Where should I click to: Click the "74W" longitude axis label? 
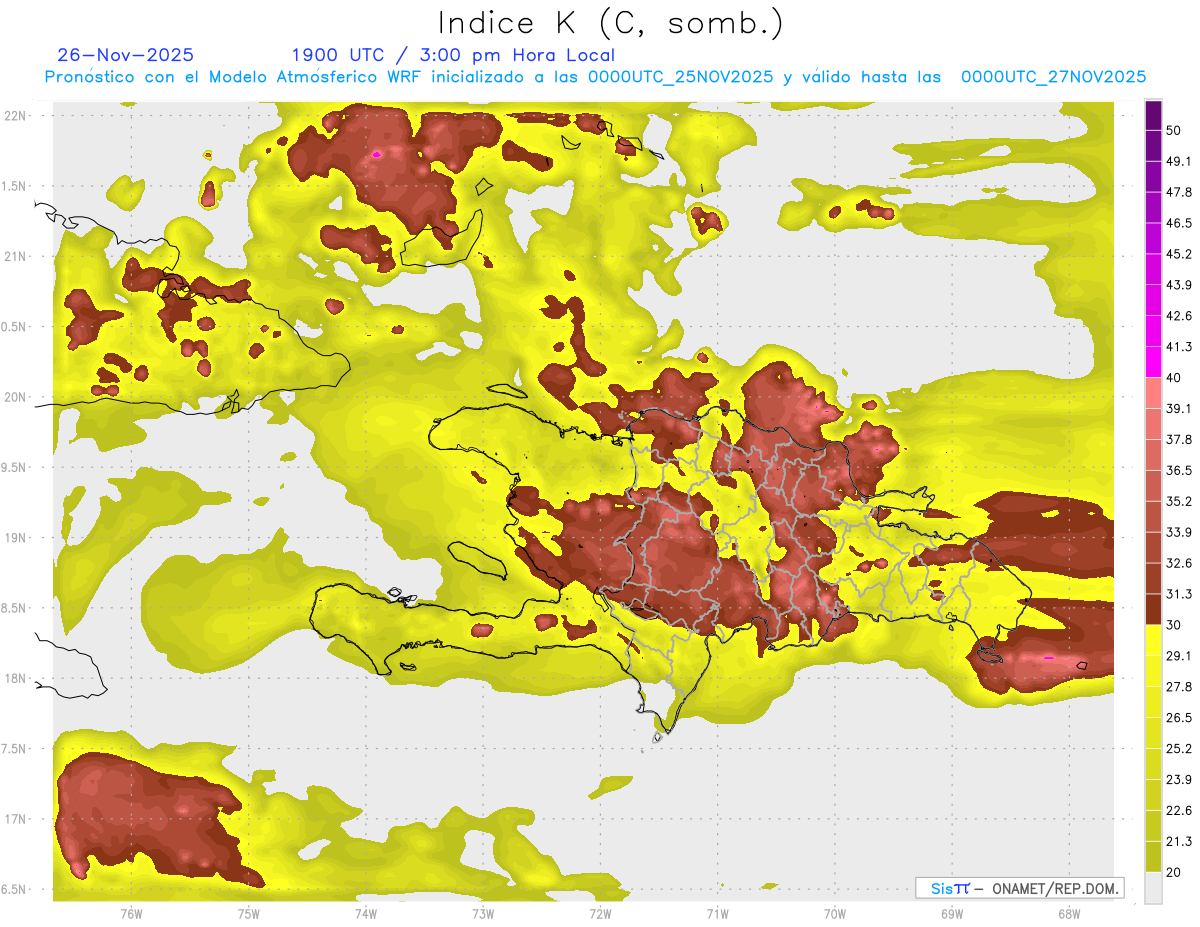coord(365,913)
